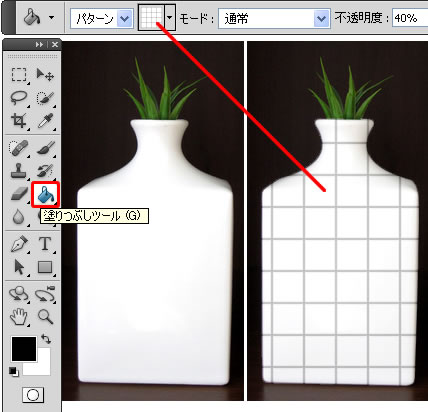Swap foreground and background colors
Screen dimensions: 428x412
point(46,339)
